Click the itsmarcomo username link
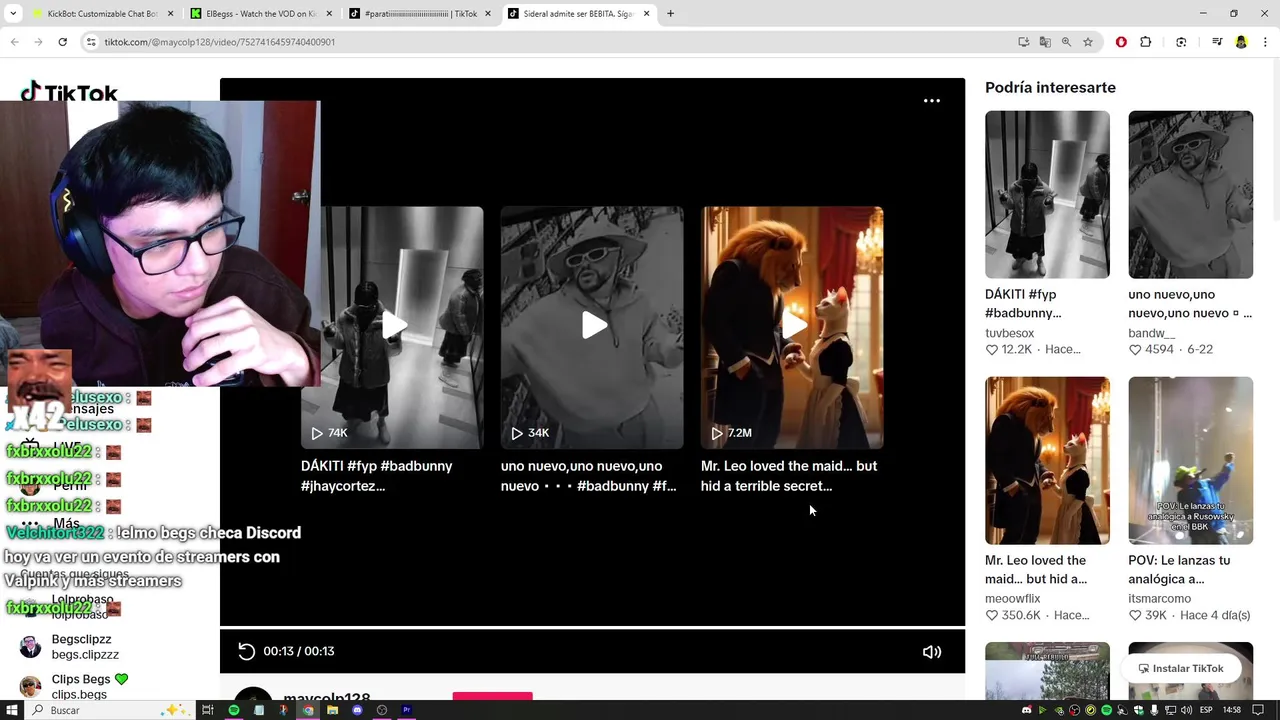Screen dimensions: 1280x720 coord(1159,598)
